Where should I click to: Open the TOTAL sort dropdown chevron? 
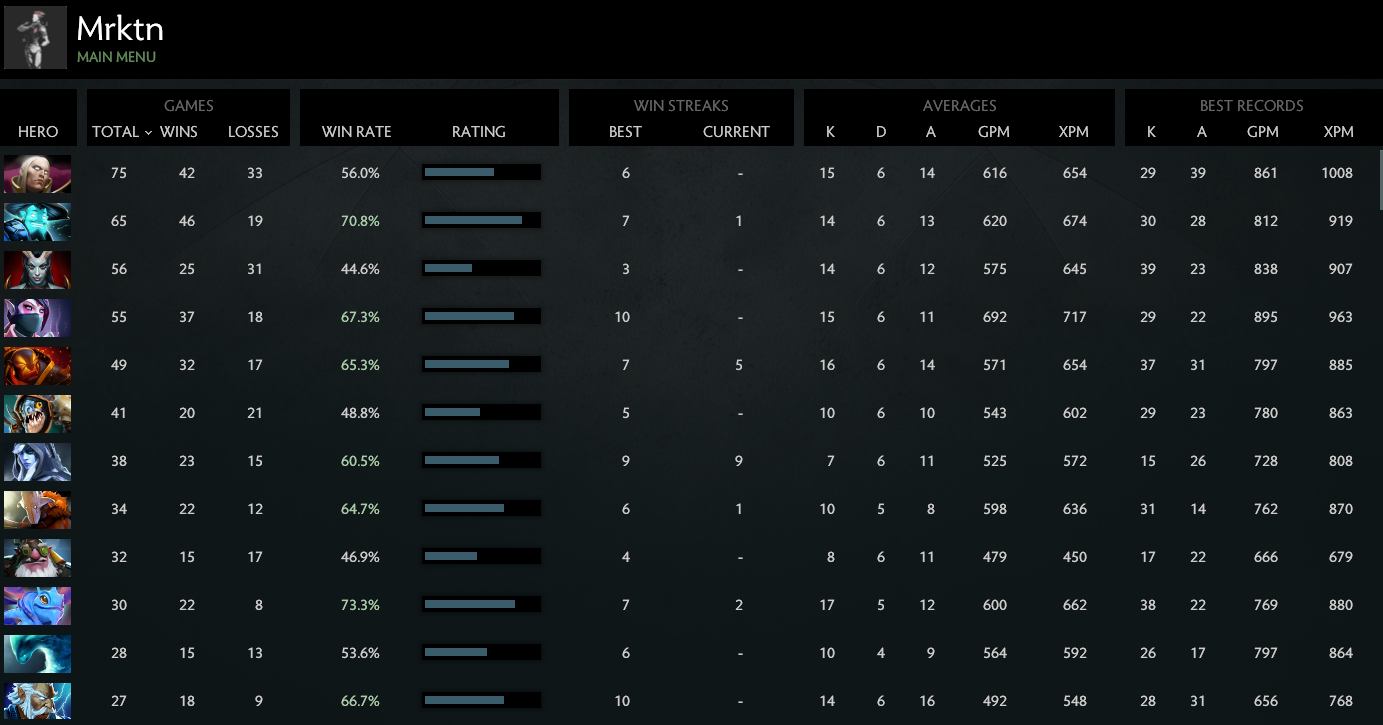148,132
